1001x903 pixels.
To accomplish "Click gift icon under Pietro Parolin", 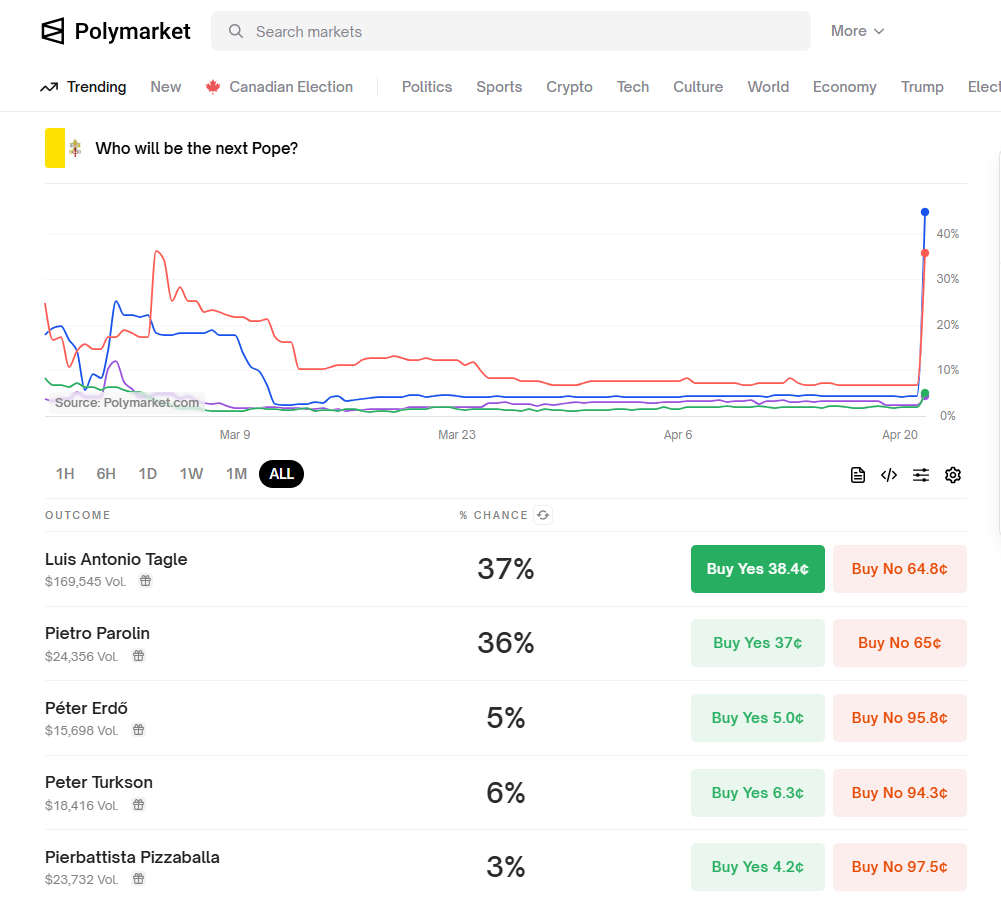I will point(139,656).
